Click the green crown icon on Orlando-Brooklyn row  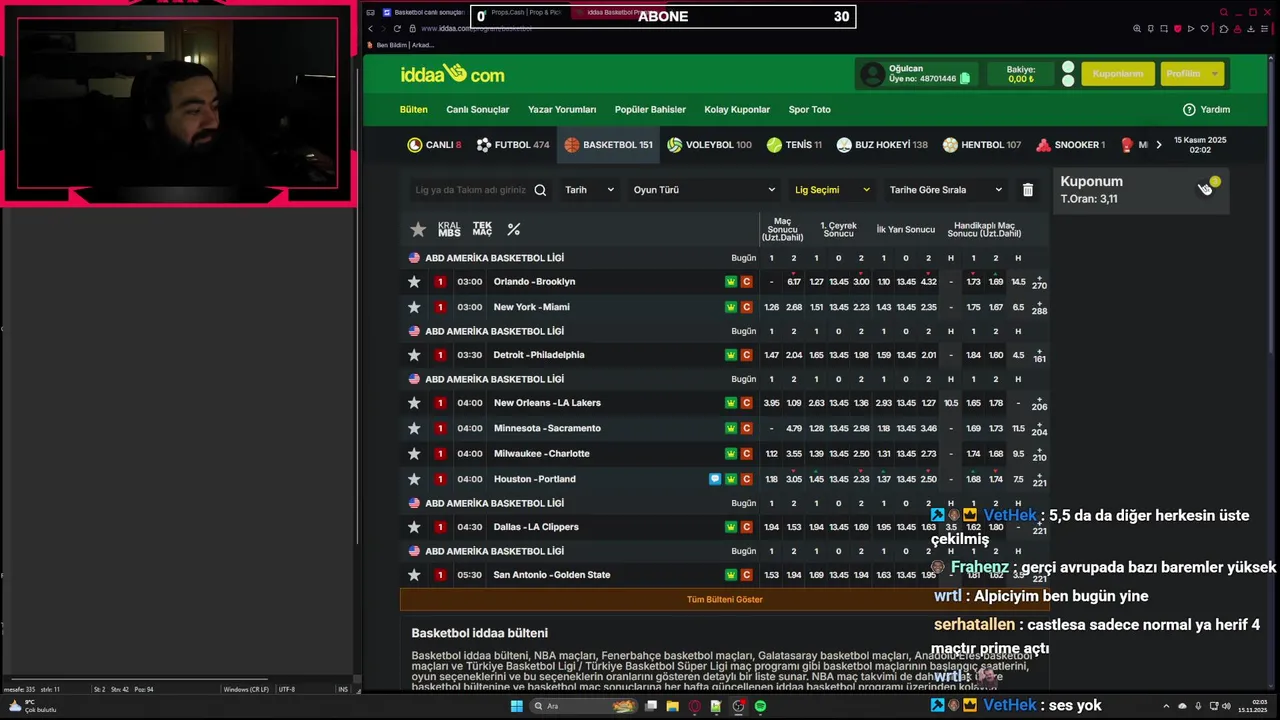[731, 282]
